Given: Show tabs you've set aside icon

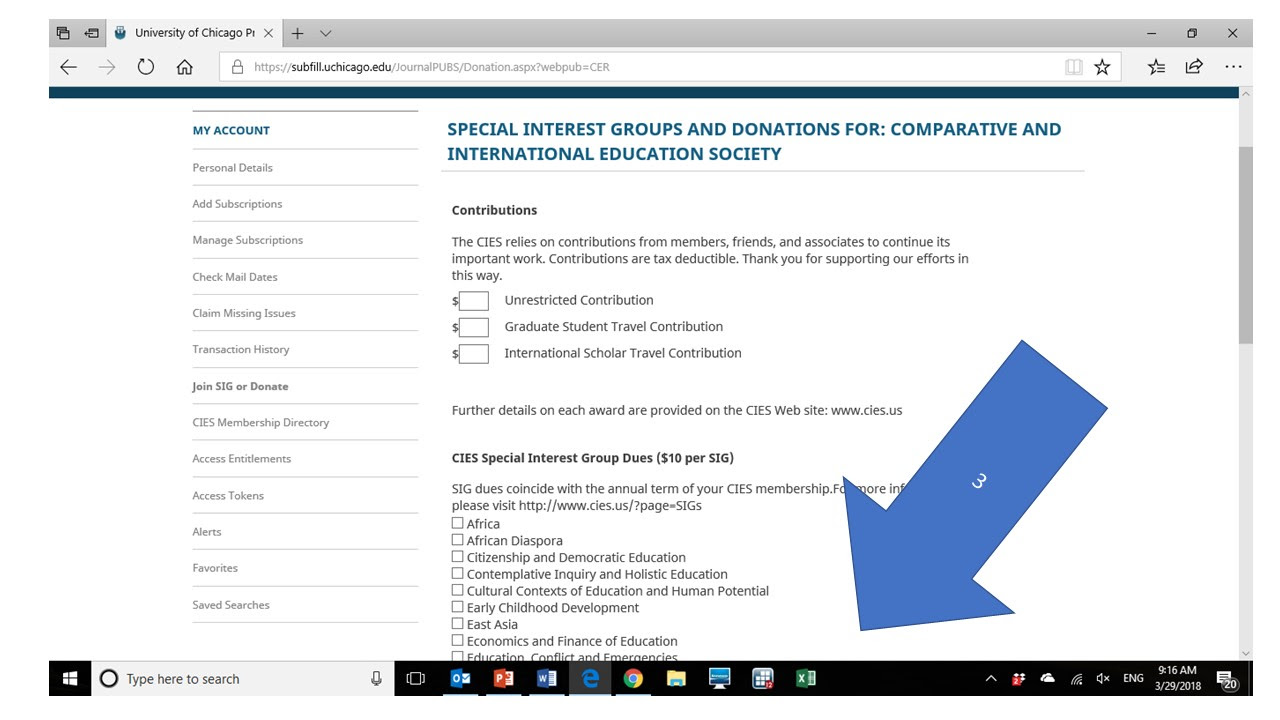Looking at the screenshot, I should [63, 33].
